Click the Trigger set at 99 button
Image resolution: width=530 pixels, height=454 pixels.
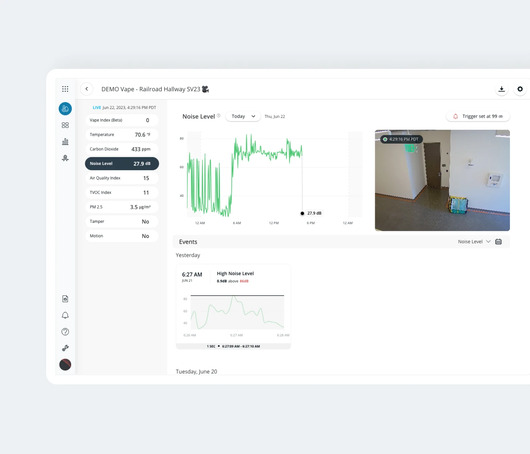click(478, 116)
